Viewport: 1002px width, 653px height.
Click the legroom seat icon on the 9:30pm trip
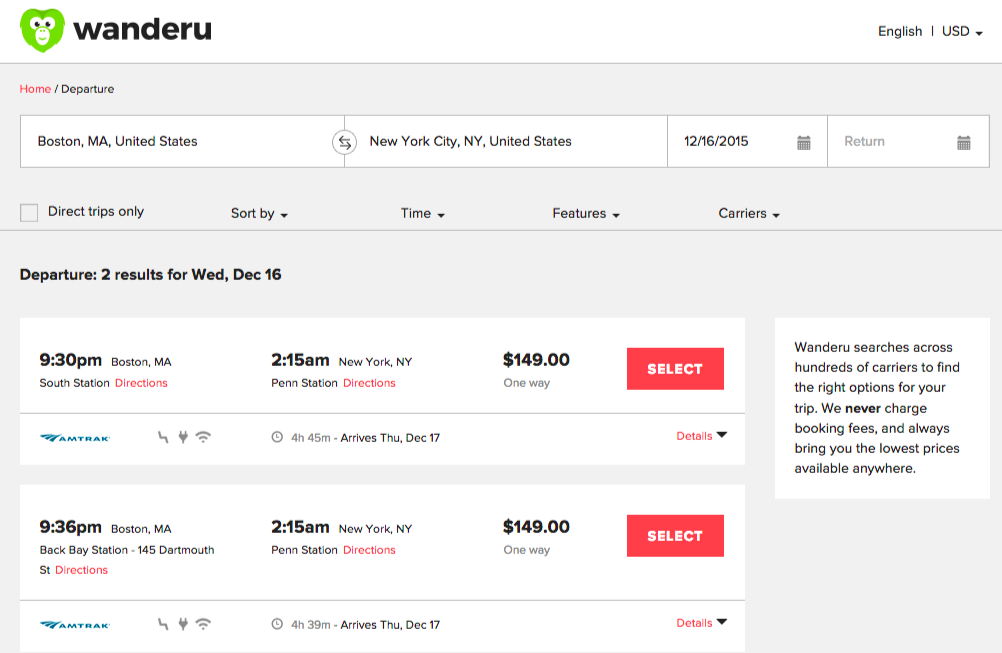(163, 437)
